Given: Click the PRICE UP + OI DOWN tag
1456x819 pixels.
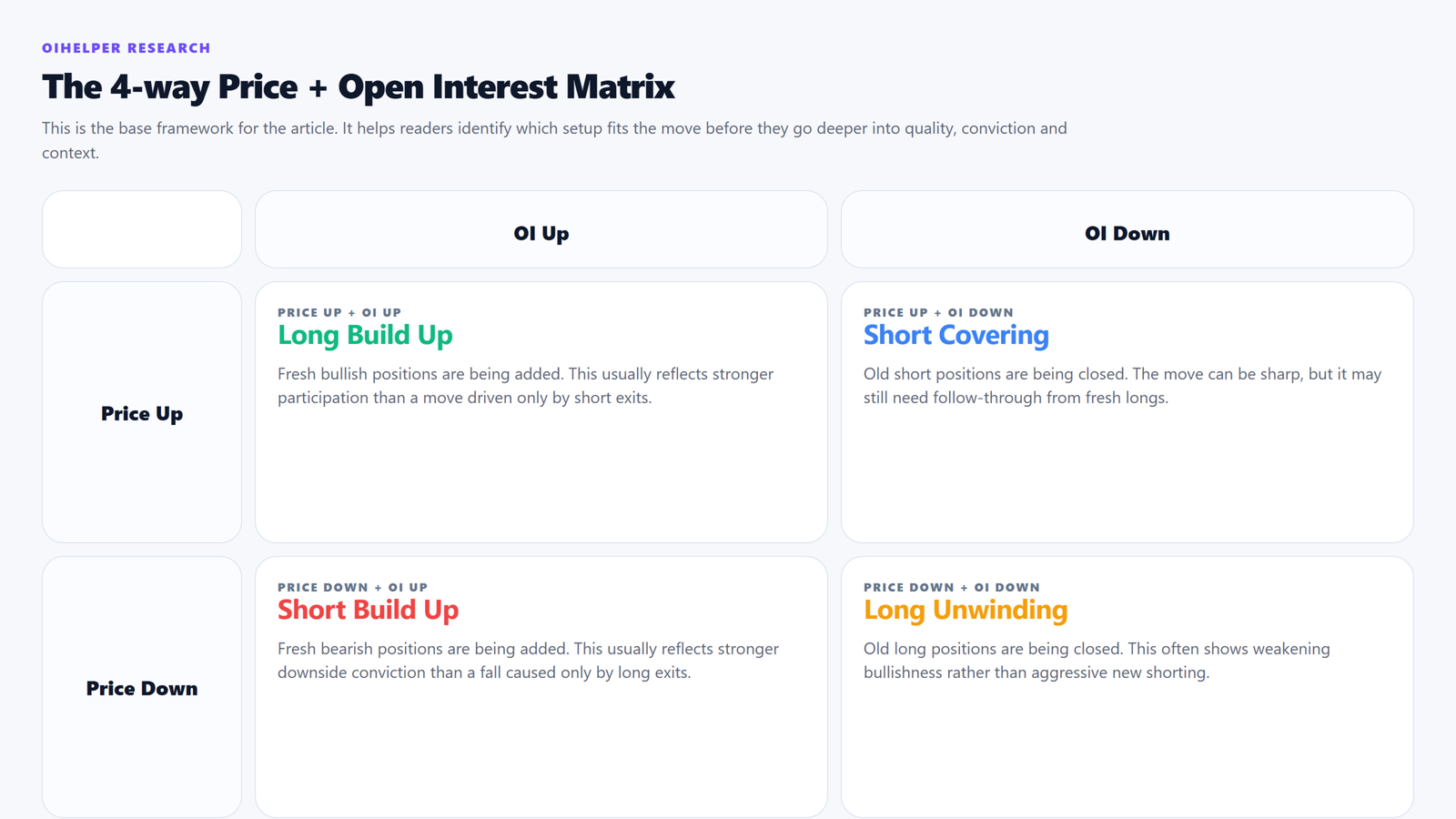Looking at the screenshot, I should pyautogui.click(x=938, y=312).
